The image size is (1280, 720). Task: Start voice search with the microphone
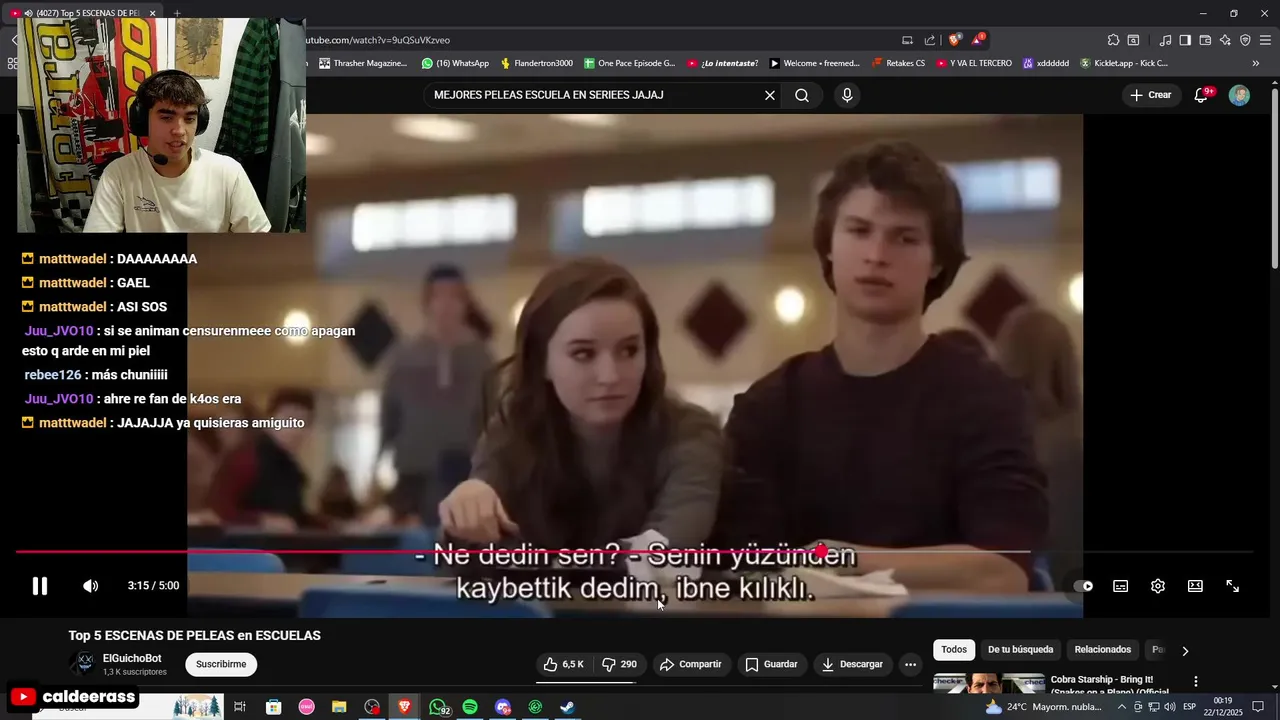click(847, 95)
